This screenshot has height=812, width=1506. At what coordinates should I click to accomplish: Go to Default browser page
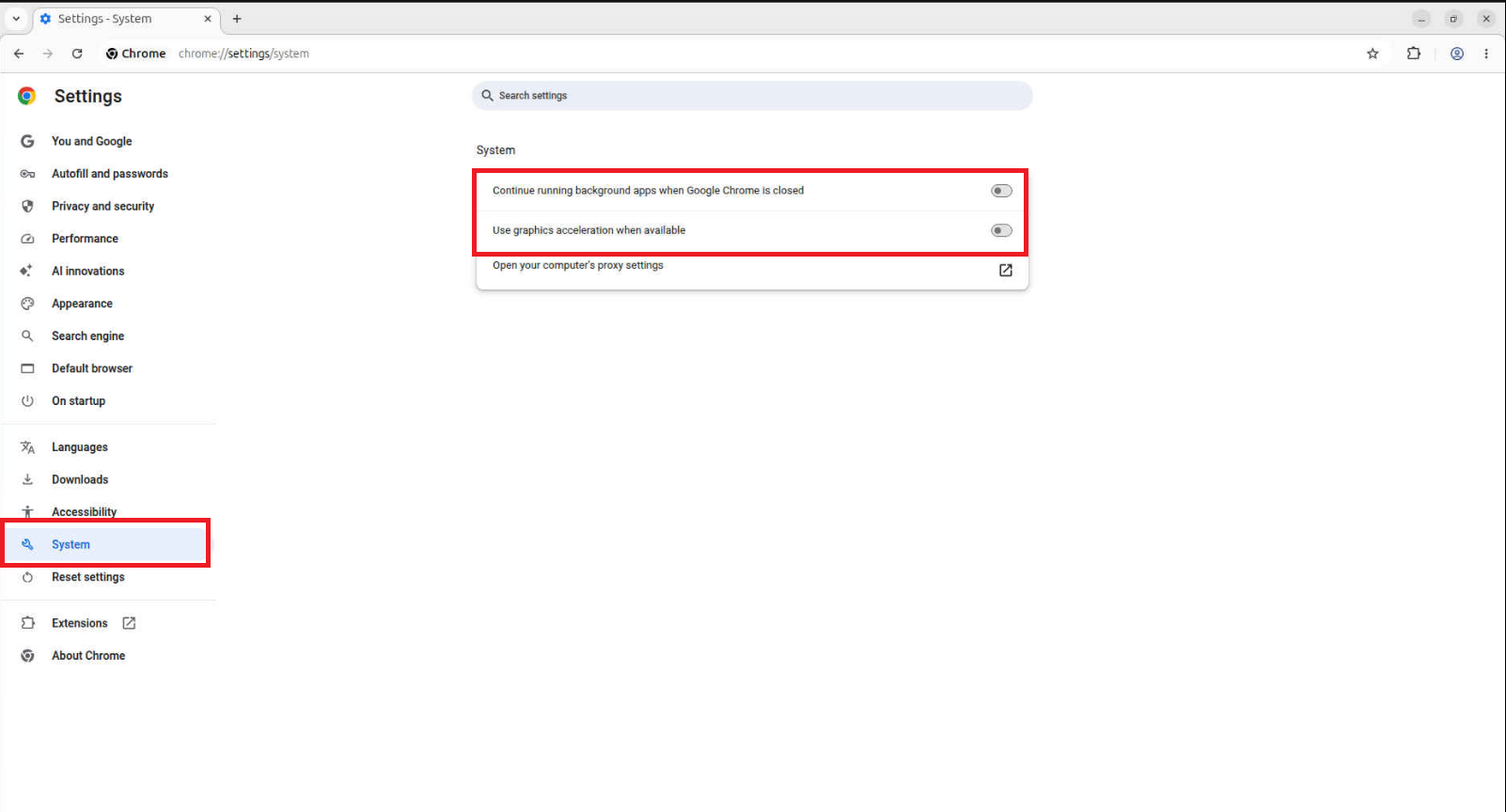[x=92, y=368]
